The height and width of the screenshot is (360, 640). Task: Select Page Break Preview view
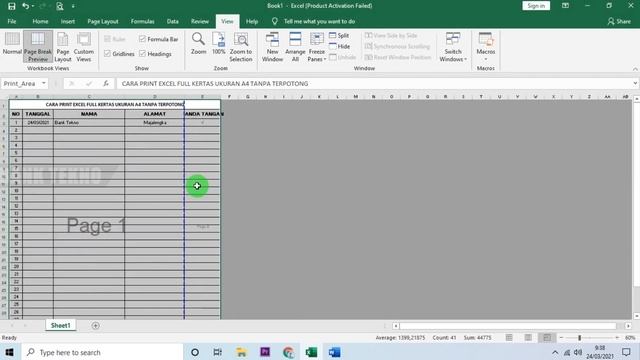coord(38,47)
